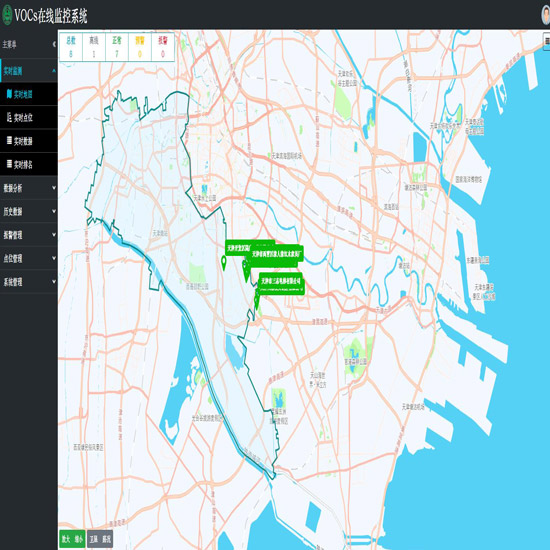This screenshot has height=550, width=550.
Task: Select the 实时点位 list icon
Action: (x=9, y=118)
